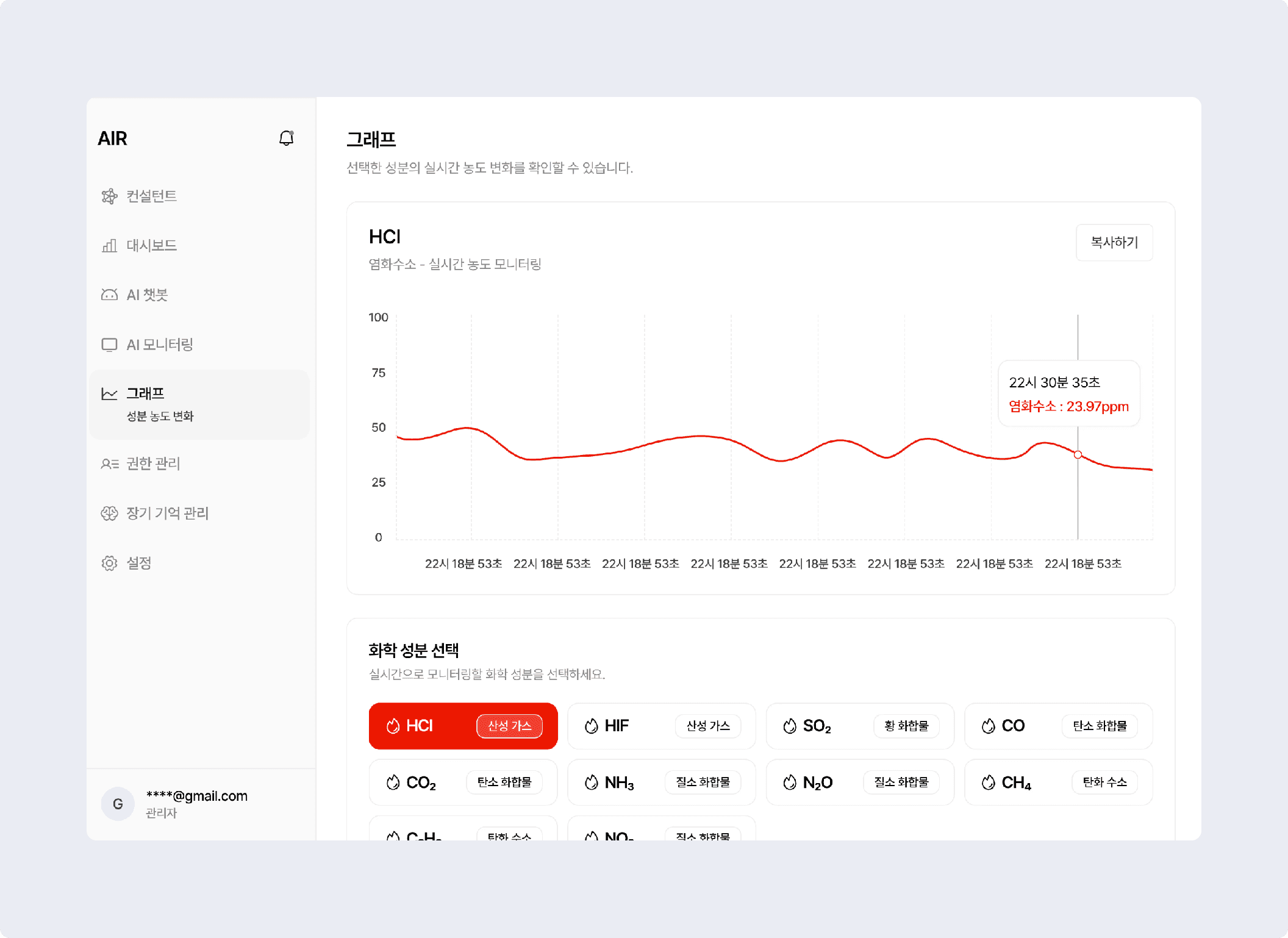Click the chart data point marker
Screen dimensions: 1288x938
coord(1078,454)
